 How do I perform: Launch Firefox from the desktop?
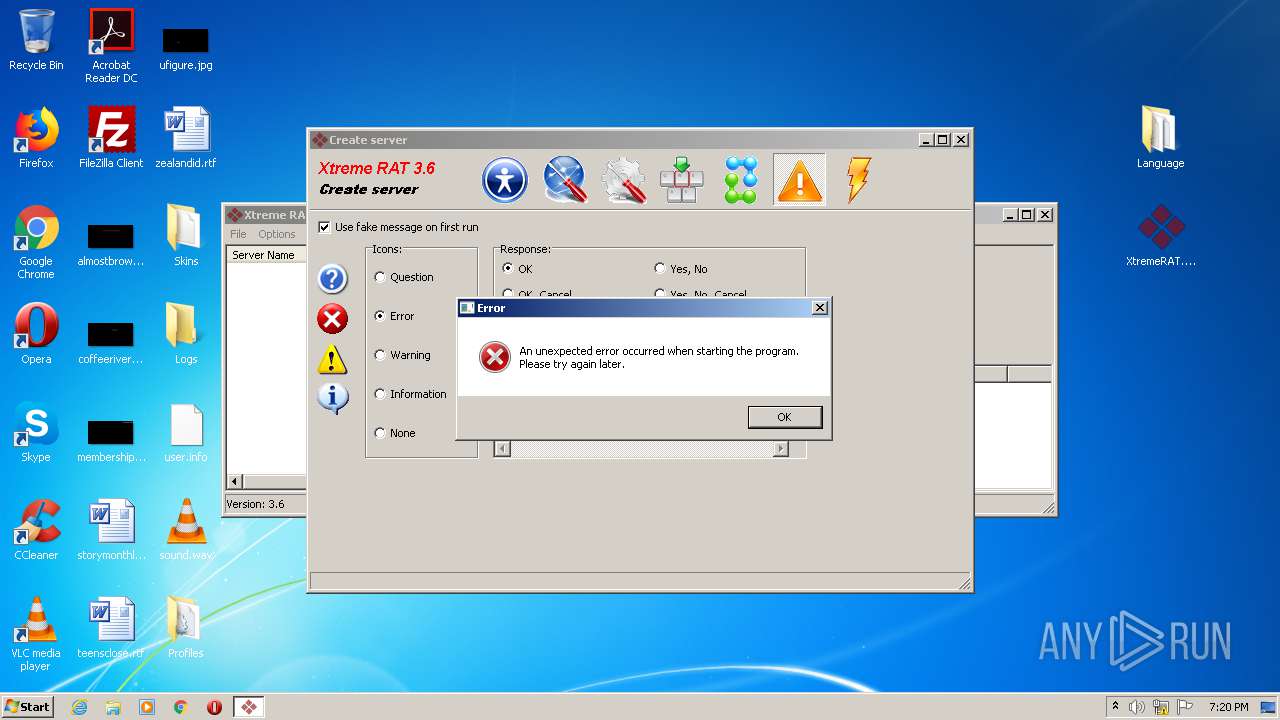tap(36, 138)
